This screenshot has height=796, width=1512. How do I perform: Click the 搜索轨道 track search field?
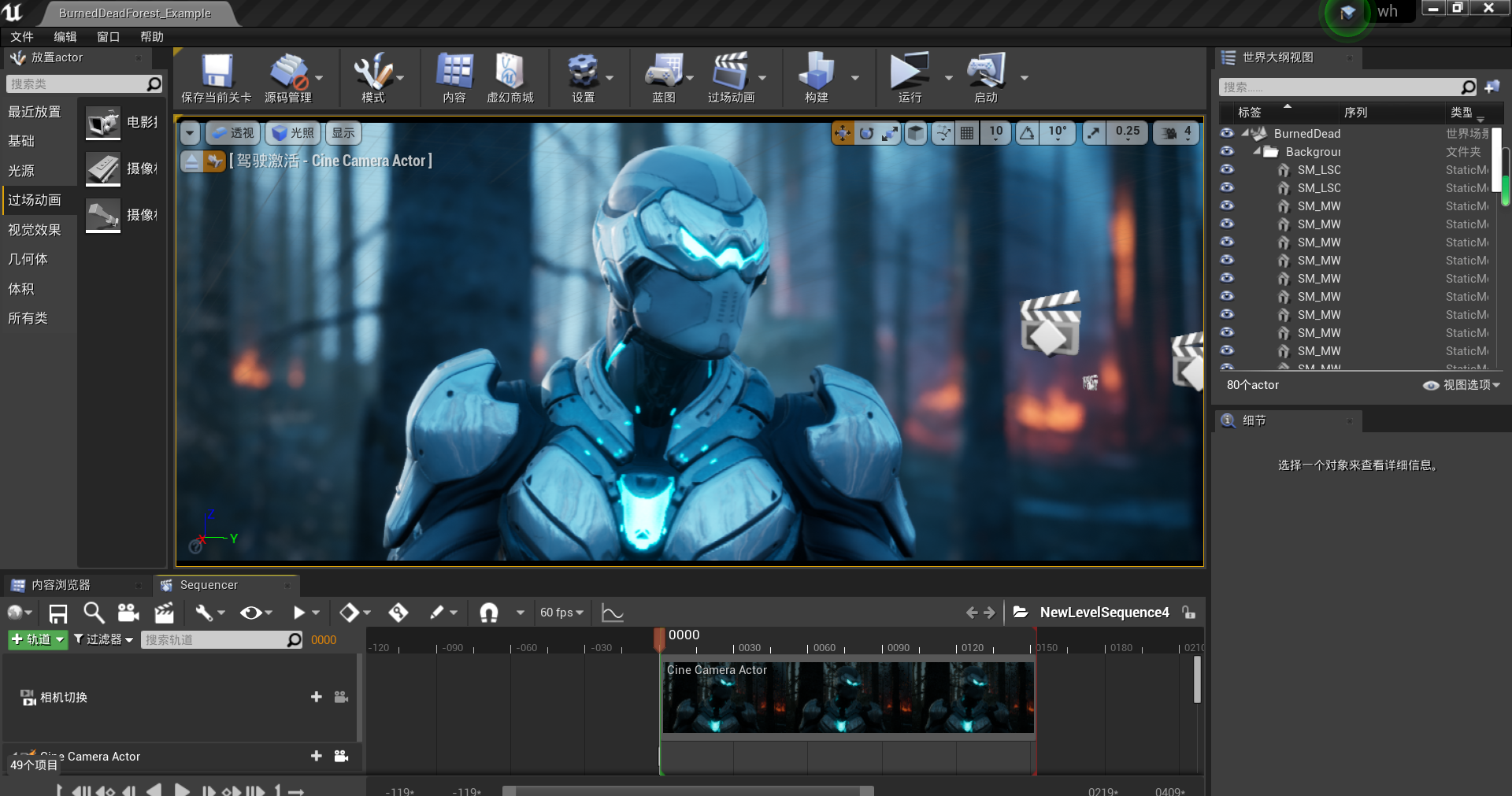[221, 640]
